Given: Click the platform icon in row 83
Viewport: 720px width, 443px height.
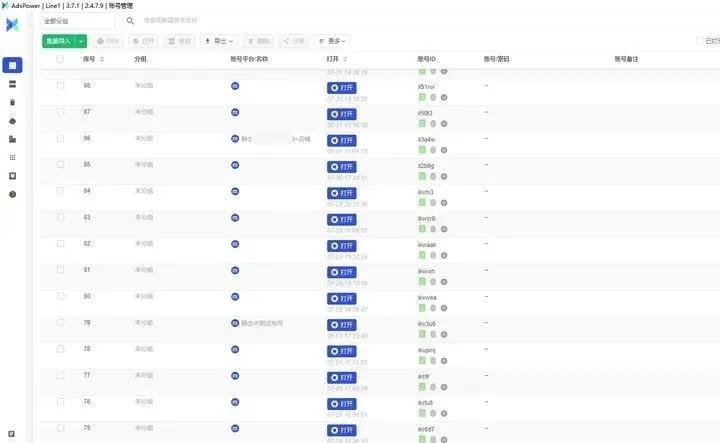Looking at the screenshot, I should pyautogui.click(x=235, y=218).
